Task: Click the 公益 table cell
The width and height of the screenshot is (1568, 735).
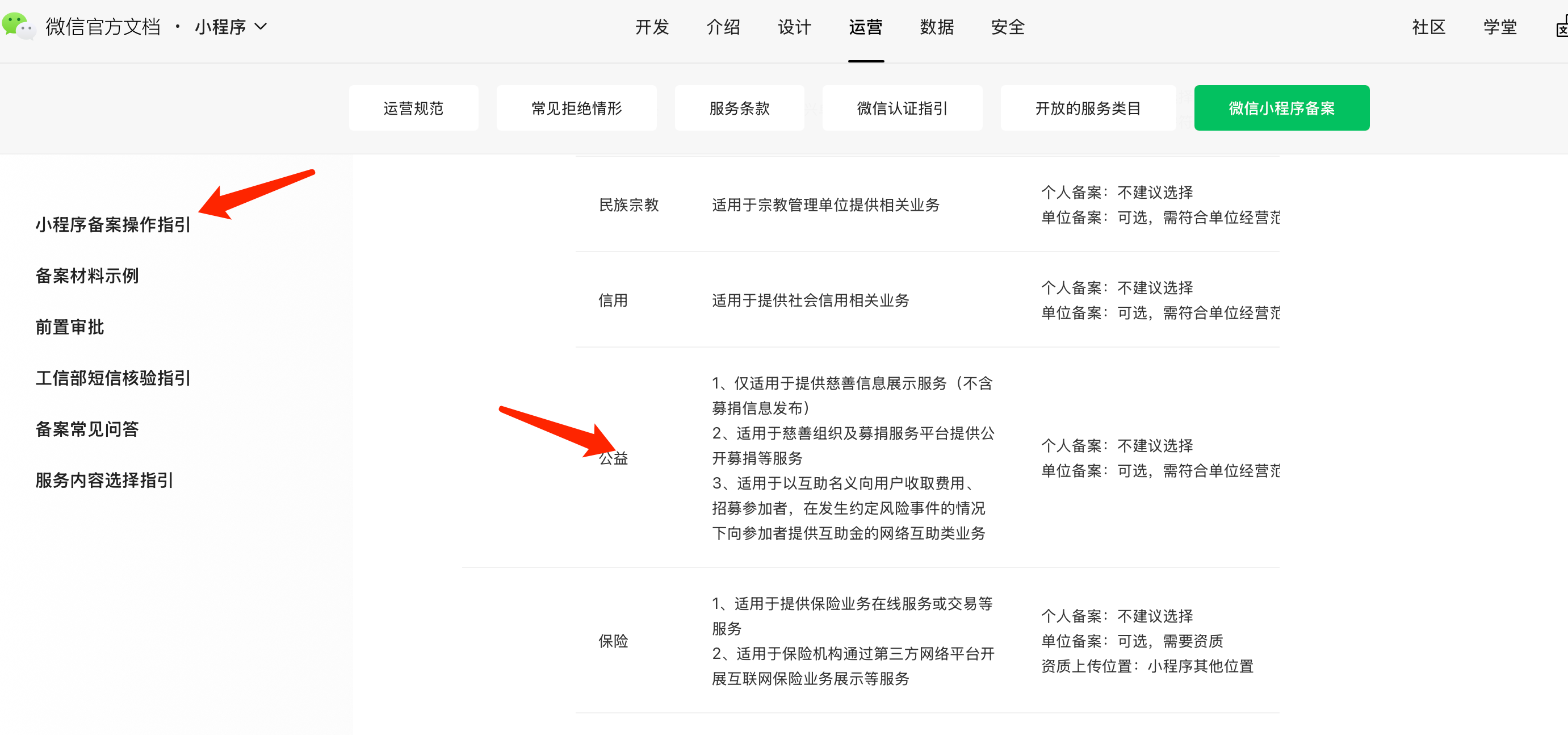Action: point(613,458)
